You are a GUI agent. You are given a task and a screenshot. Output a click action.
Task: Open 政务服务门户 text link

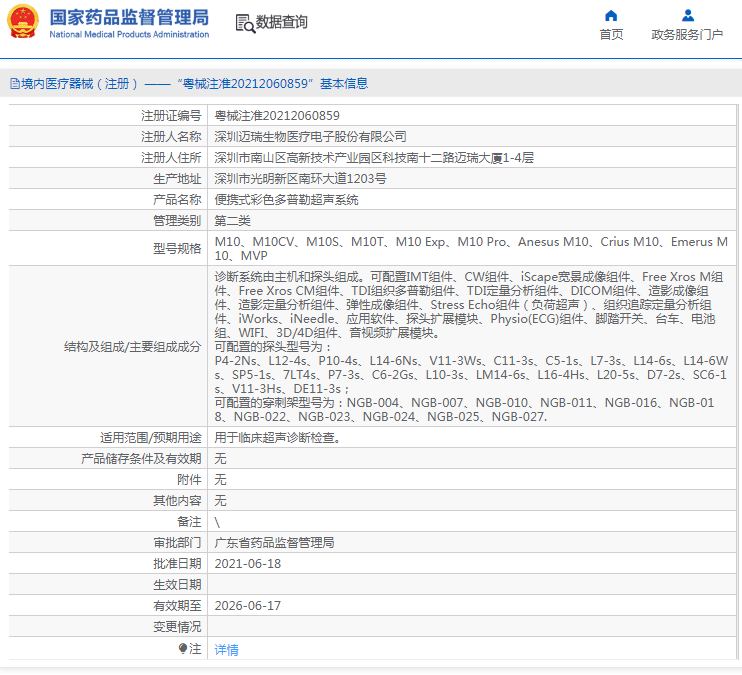[687, 35]
